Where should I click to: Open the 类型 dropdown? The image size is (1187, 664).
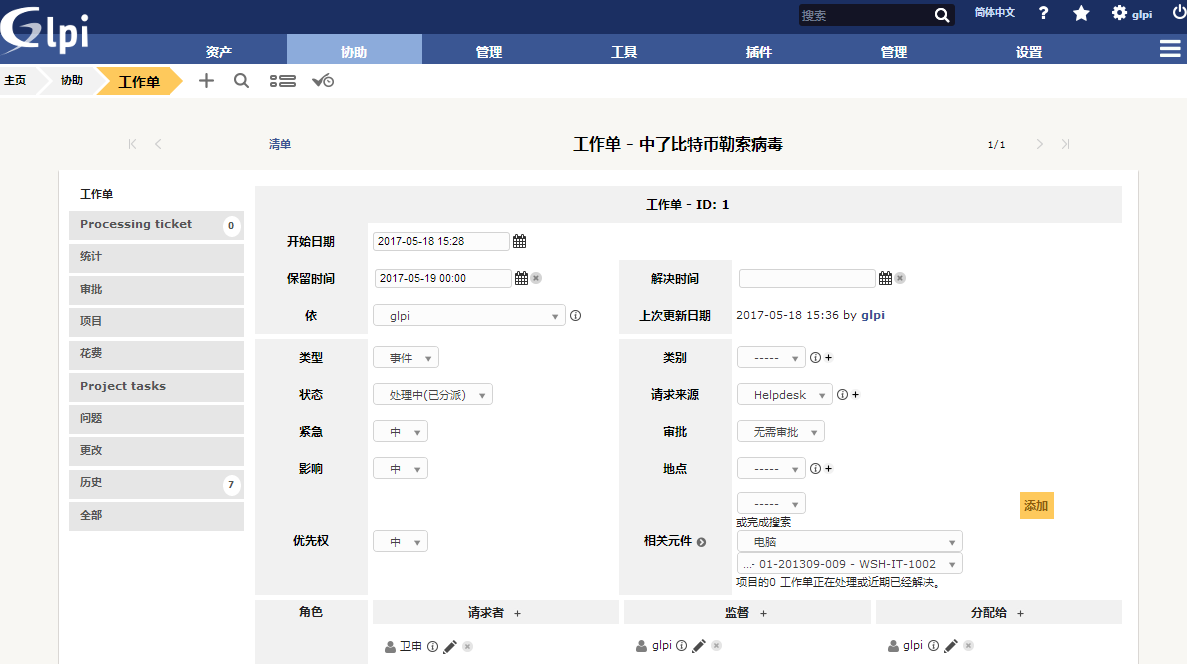pyautogui.click(x=406, y=358)
